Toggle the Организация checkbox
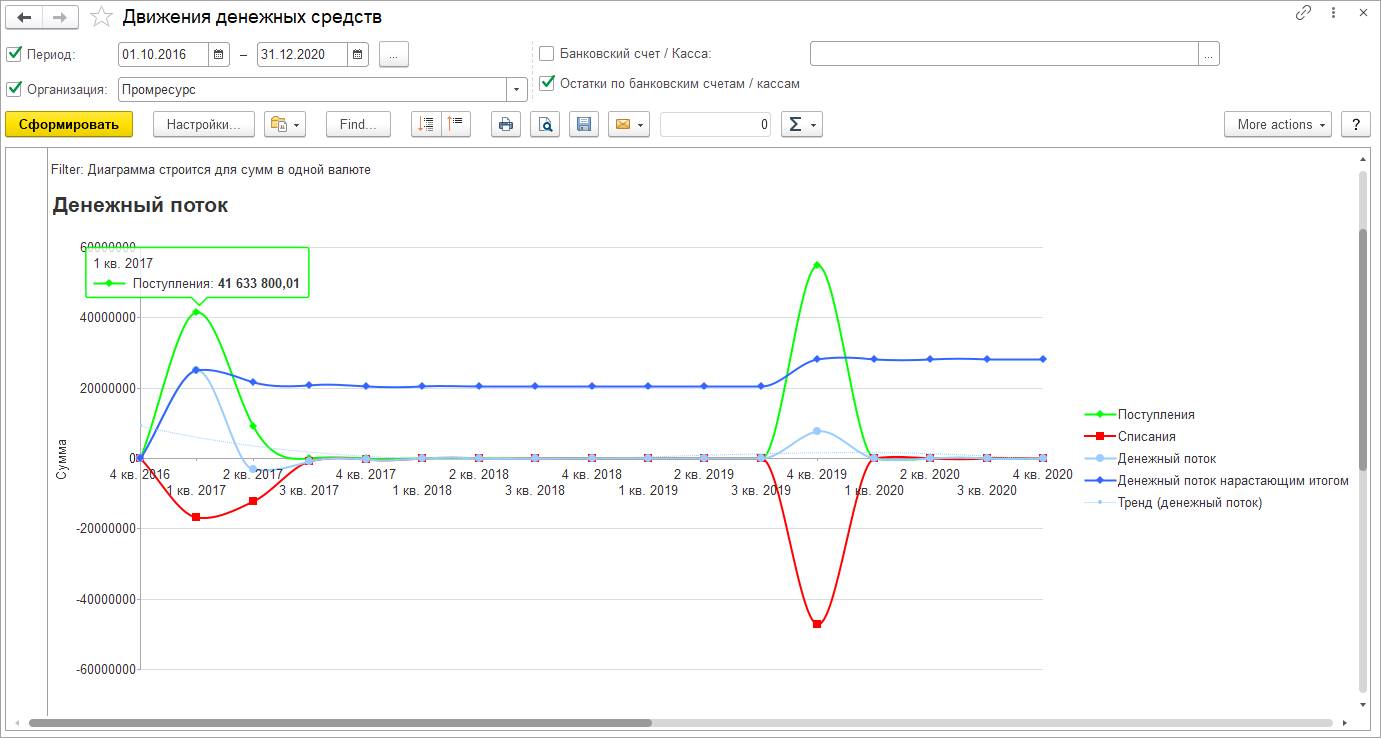Image resolution: width=1381 pixels, height=738 pixels. click(14, 89)
